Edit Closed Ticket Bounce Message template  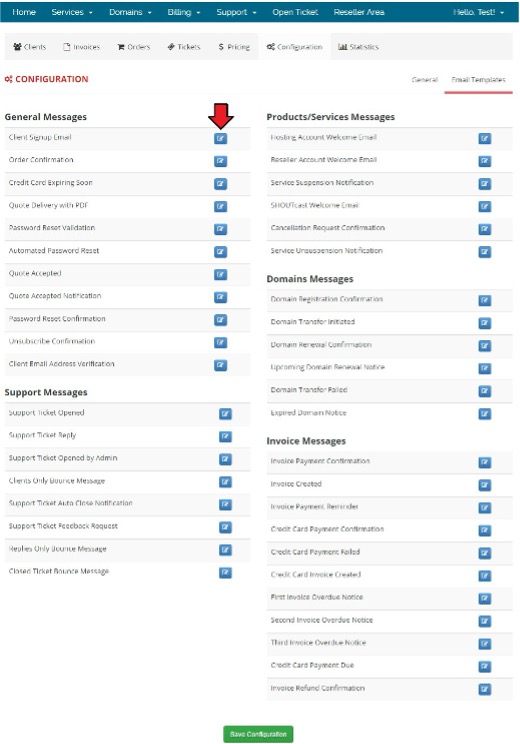click(x=225, y=573)
